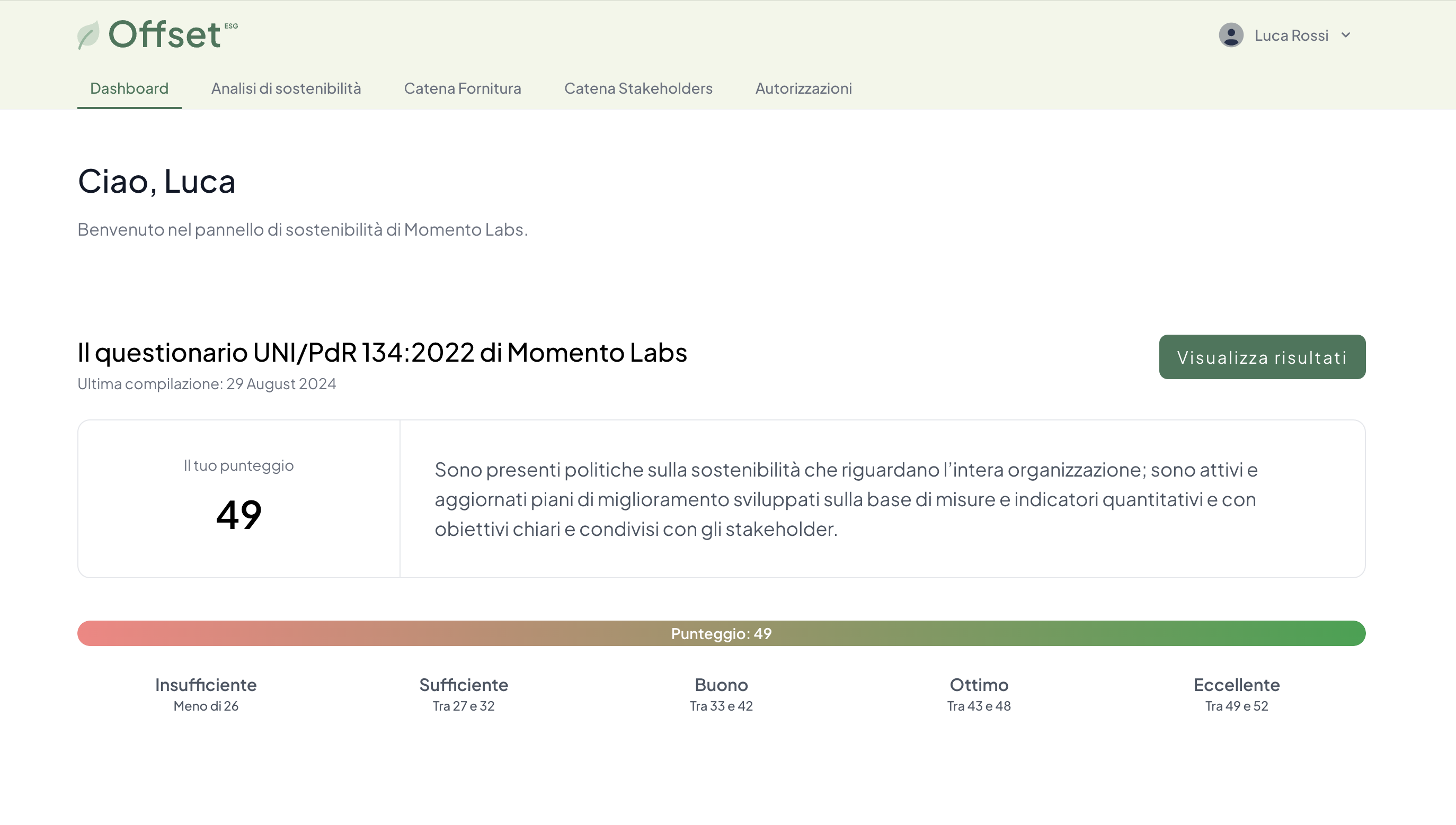Click the Buono rating label

click(721, 685)
